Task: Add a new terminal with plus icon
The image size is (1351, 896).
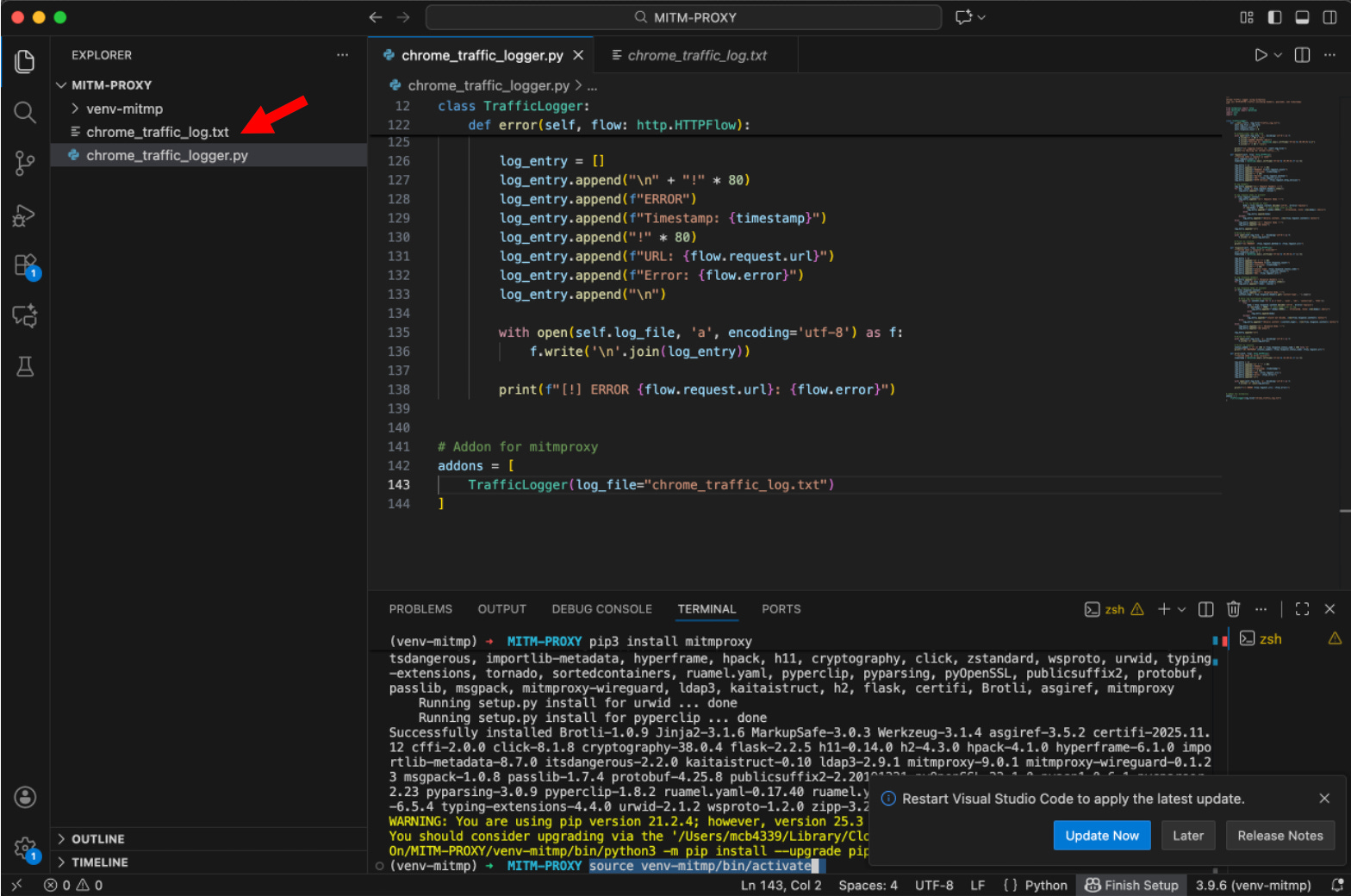Action: coord(1164,609)
